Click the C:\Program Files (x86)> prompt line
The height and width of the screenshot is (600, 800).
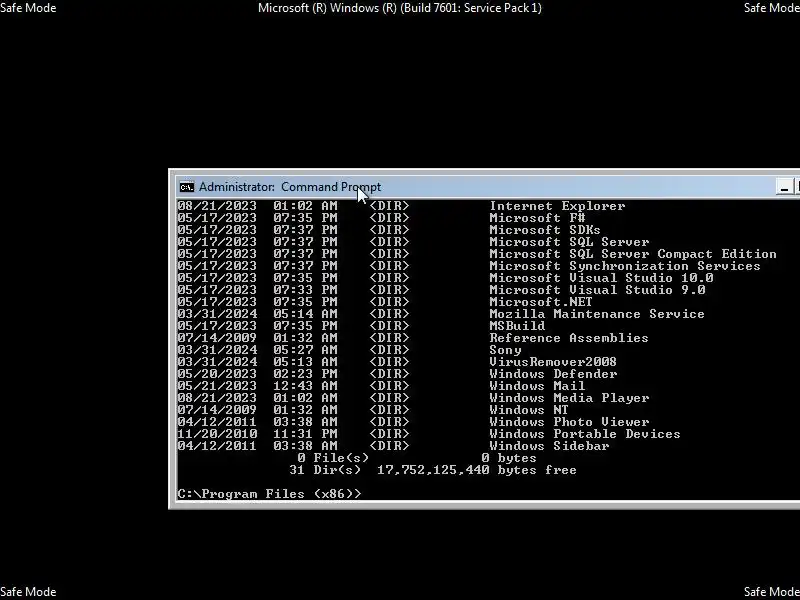[x=269, y=494]
